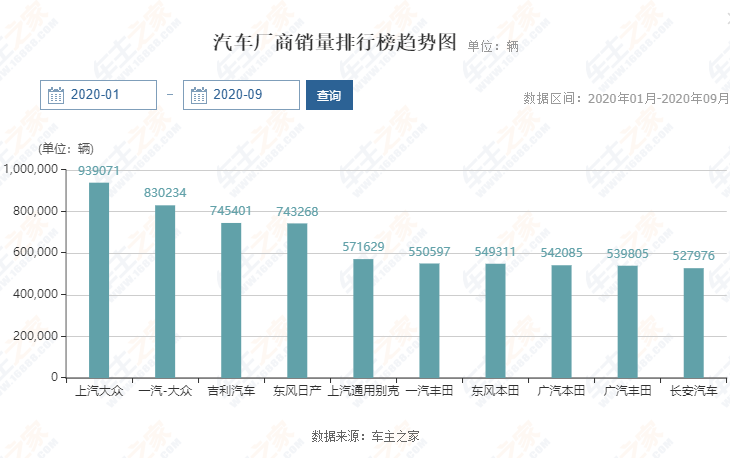
Task: Click the 上汽大众 axis label
Action: (x=99, y=391)
